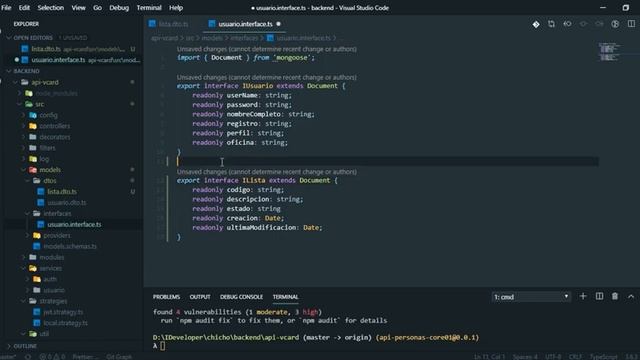Open local.strategy.ts in the explorer
640x360 pixels.
(x=65, y=323)
